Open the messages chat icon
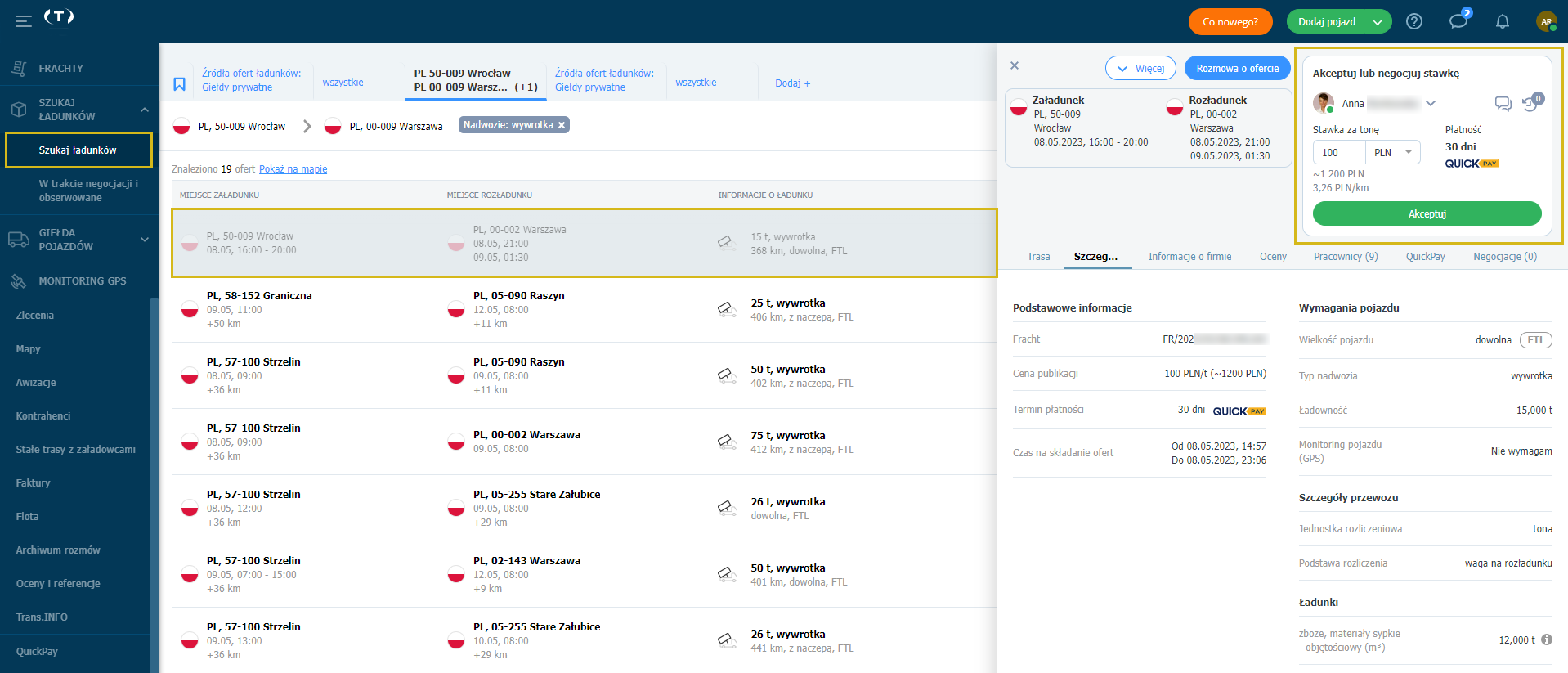1568x673 pixels. tap(1458, 21)
